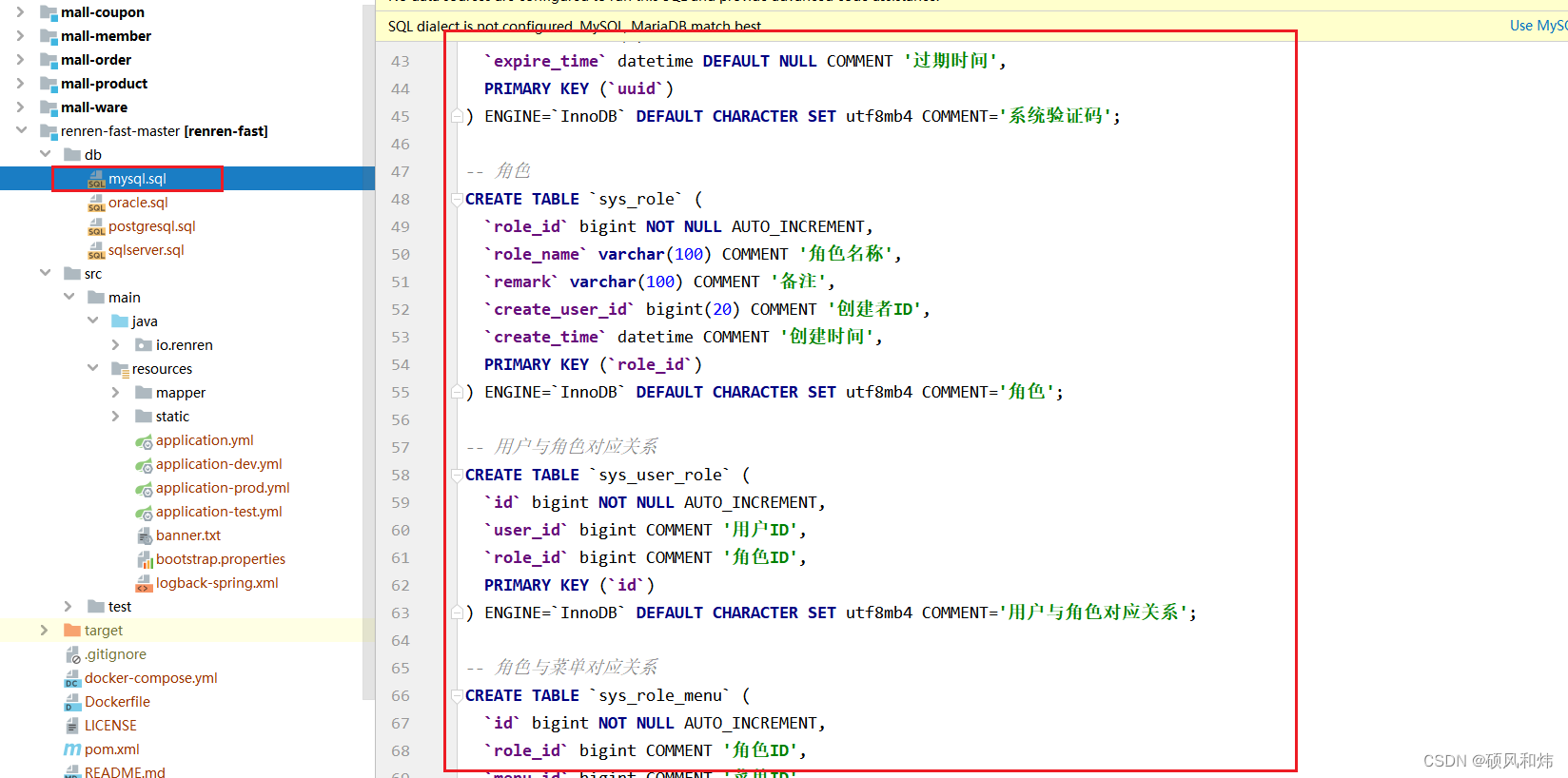Click the logback-spring.xml file icon
This screenshot has width=1568, height=778.
(x=144, y=583)
